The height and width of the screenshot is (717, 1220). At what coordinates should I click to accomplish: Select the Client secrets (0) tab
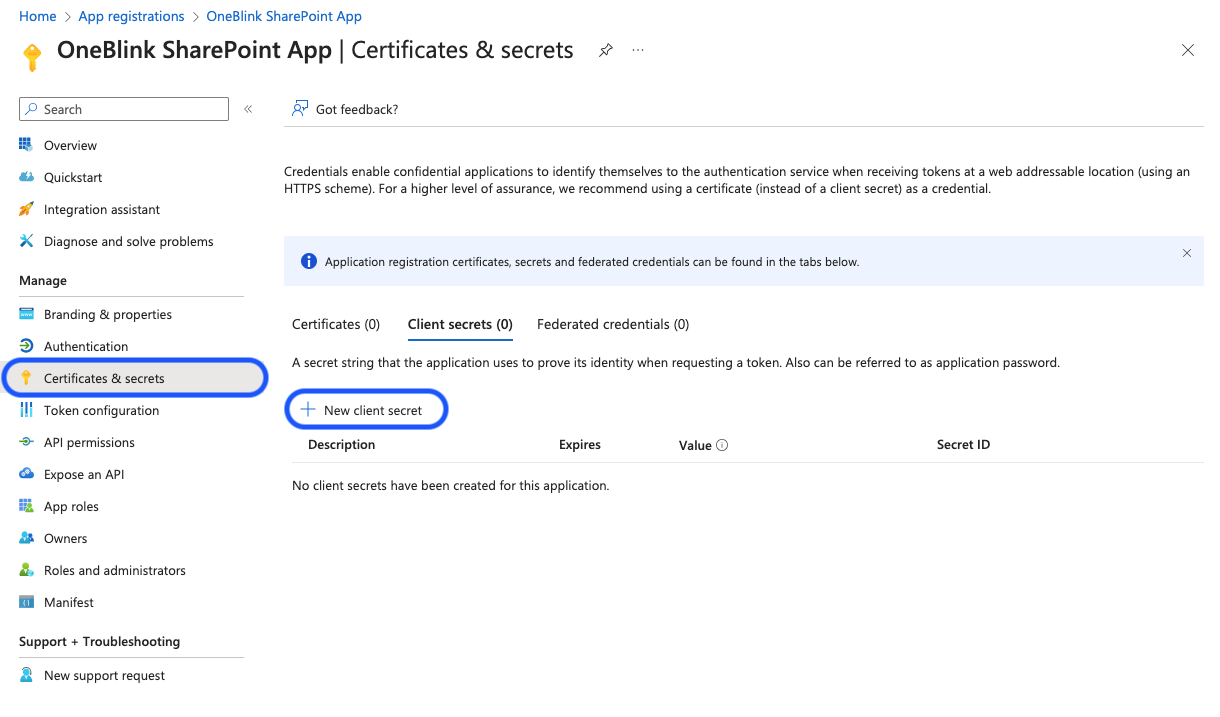460,324
